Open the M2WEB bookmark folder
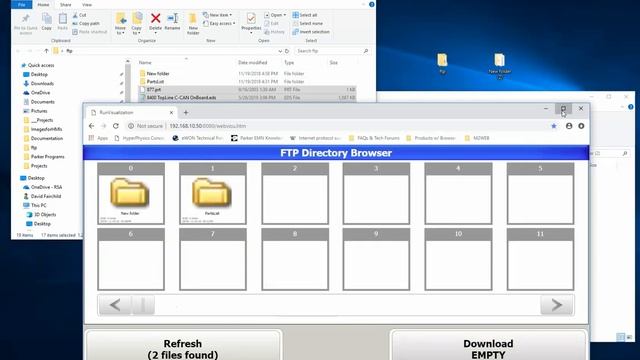640x360 pixels. [477, 138]
